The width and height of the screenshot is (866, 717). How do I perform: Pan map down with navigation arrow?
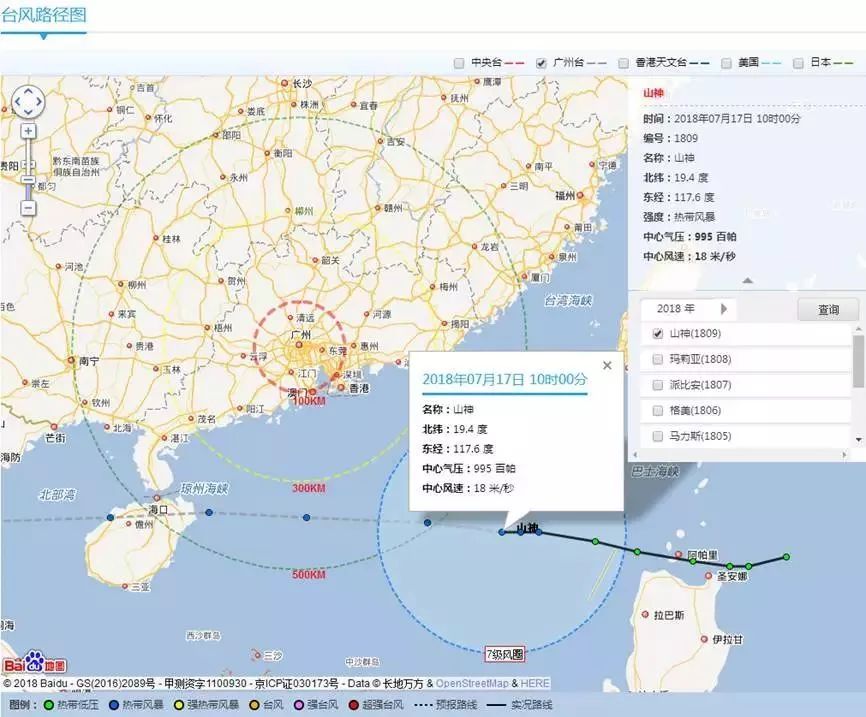click(28, 113)
